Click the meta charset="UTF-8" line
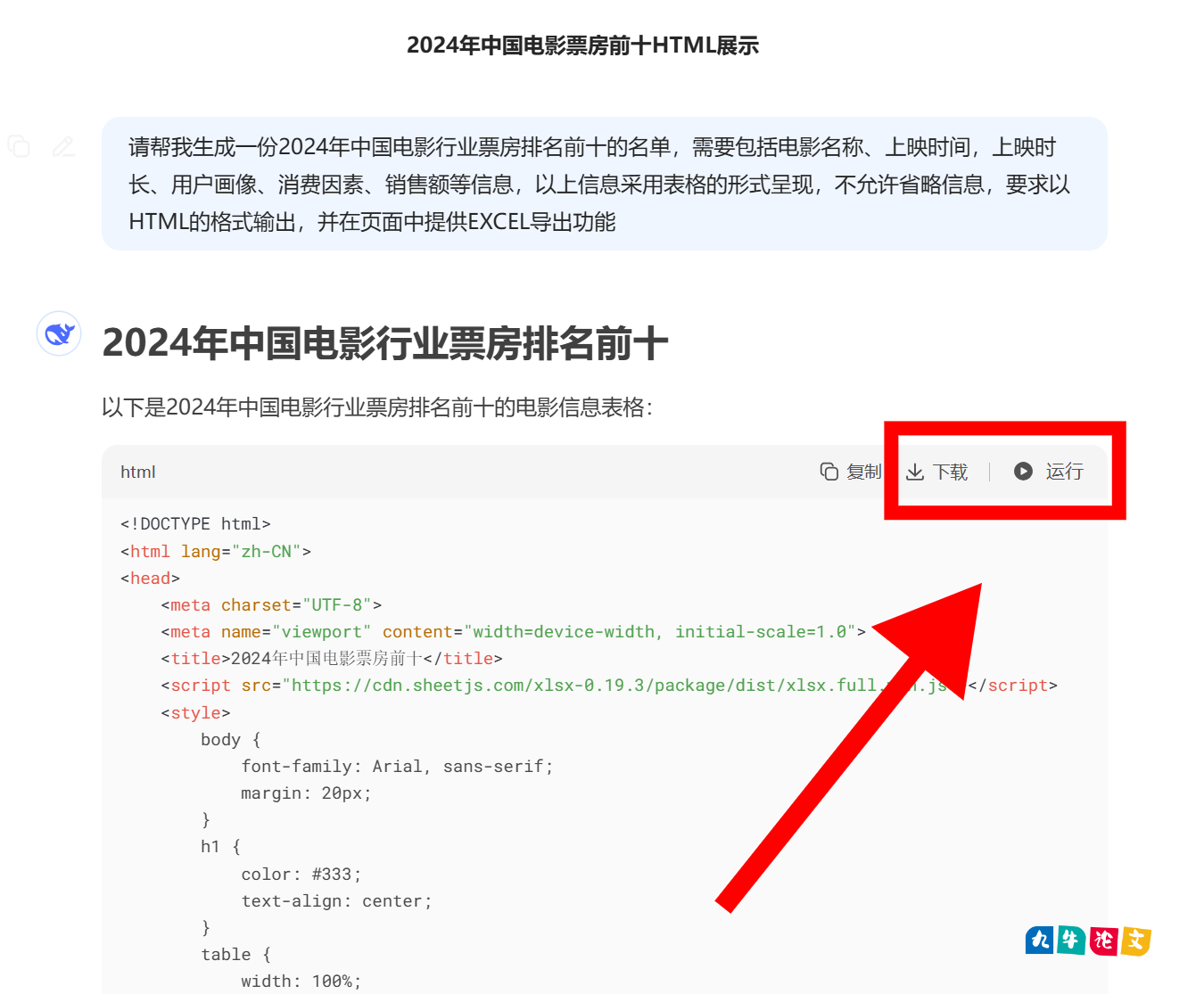The height and width of the screenshot is (994, 1204). tap(271, 605)
